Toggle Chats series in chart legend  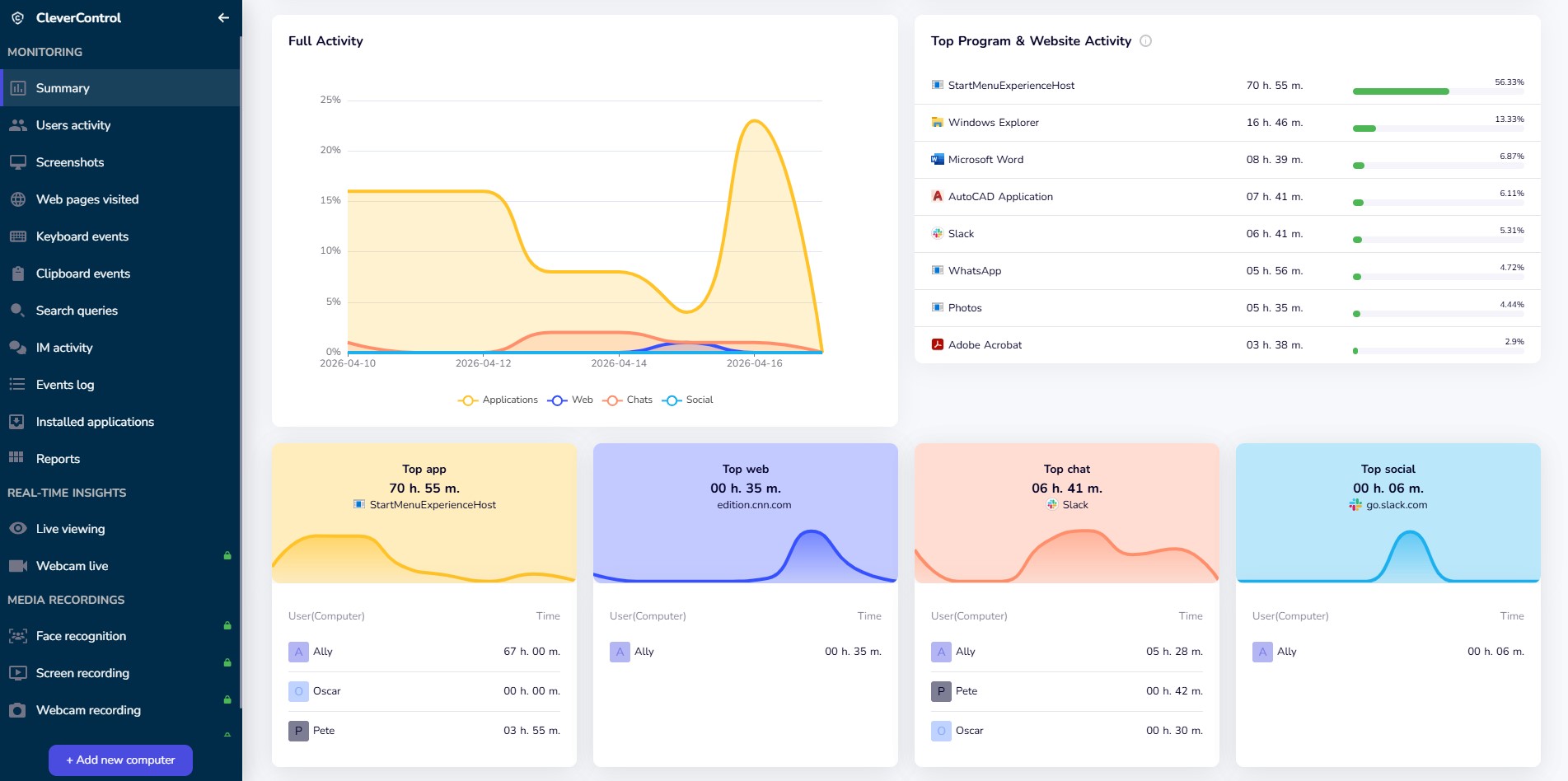click(x=627, y=400)
